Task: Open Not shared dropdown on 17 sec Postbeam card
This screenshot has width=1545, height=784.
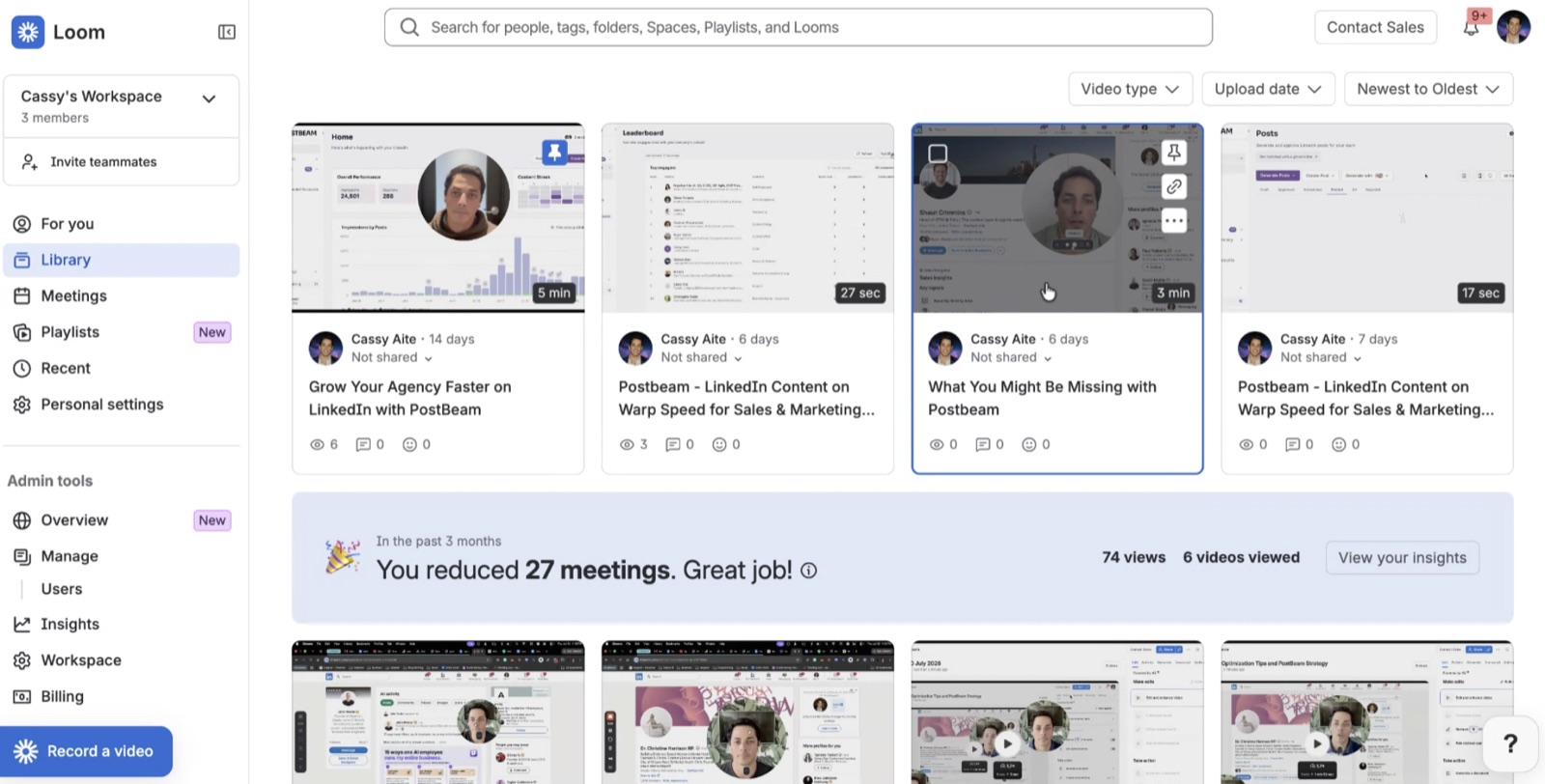Action: point(1321,357)
